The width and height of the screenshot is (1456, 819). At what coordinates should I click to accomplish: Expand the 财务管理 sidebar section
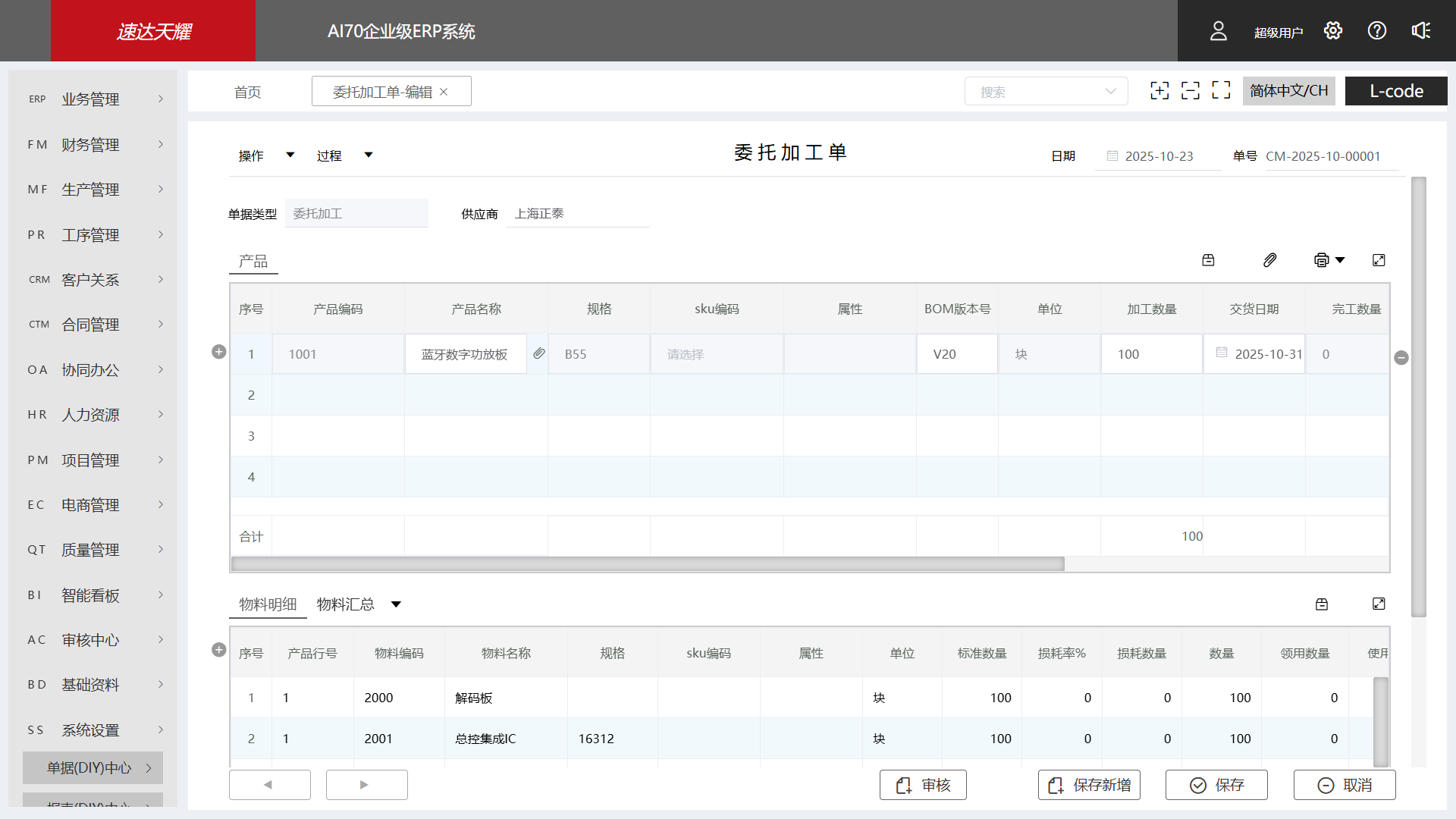[93, 144]
